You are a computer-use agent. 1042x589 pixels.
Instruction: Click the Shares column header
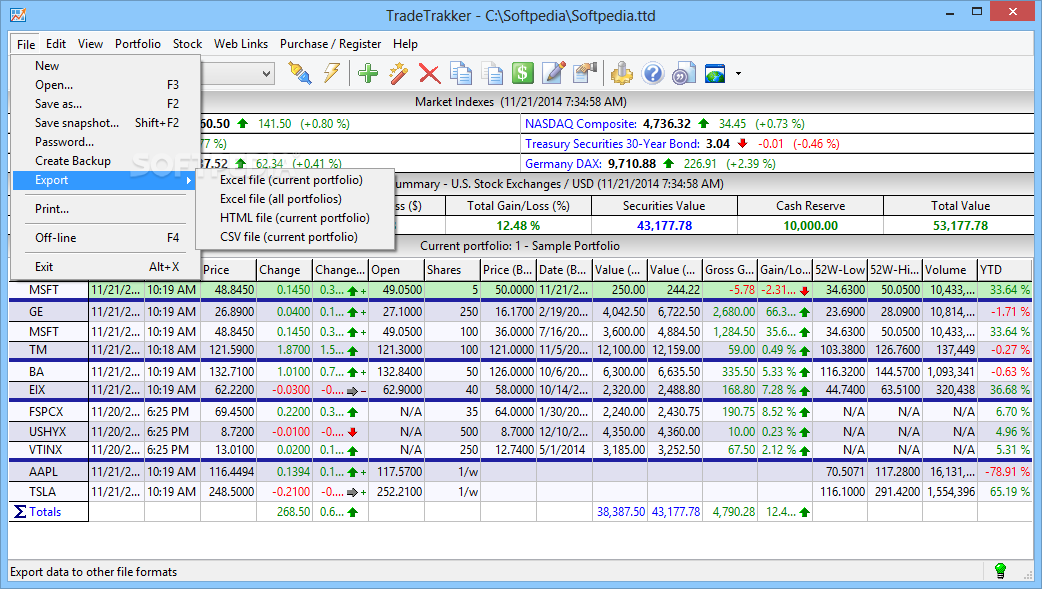tap(452, 270)
